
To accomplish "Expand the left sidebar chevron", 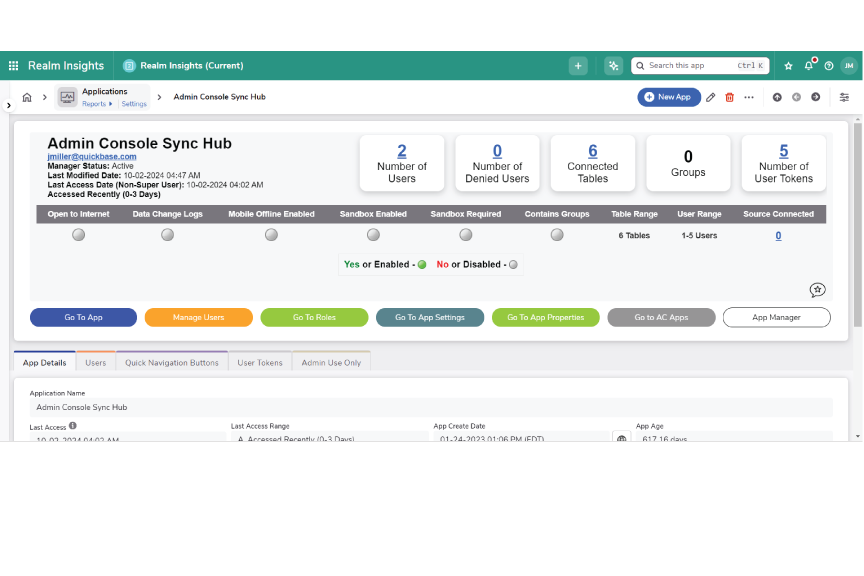I will pyautogui.click(x=9, y=105).
